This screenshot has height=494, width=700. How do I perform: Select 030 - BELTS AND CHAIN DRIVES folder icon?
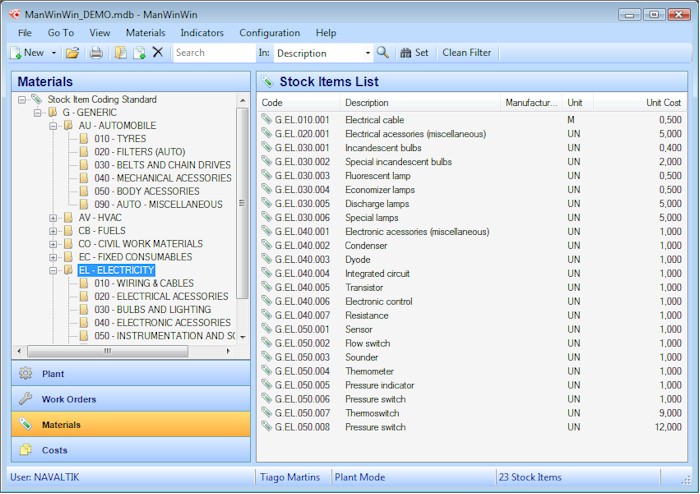point(84,165)
